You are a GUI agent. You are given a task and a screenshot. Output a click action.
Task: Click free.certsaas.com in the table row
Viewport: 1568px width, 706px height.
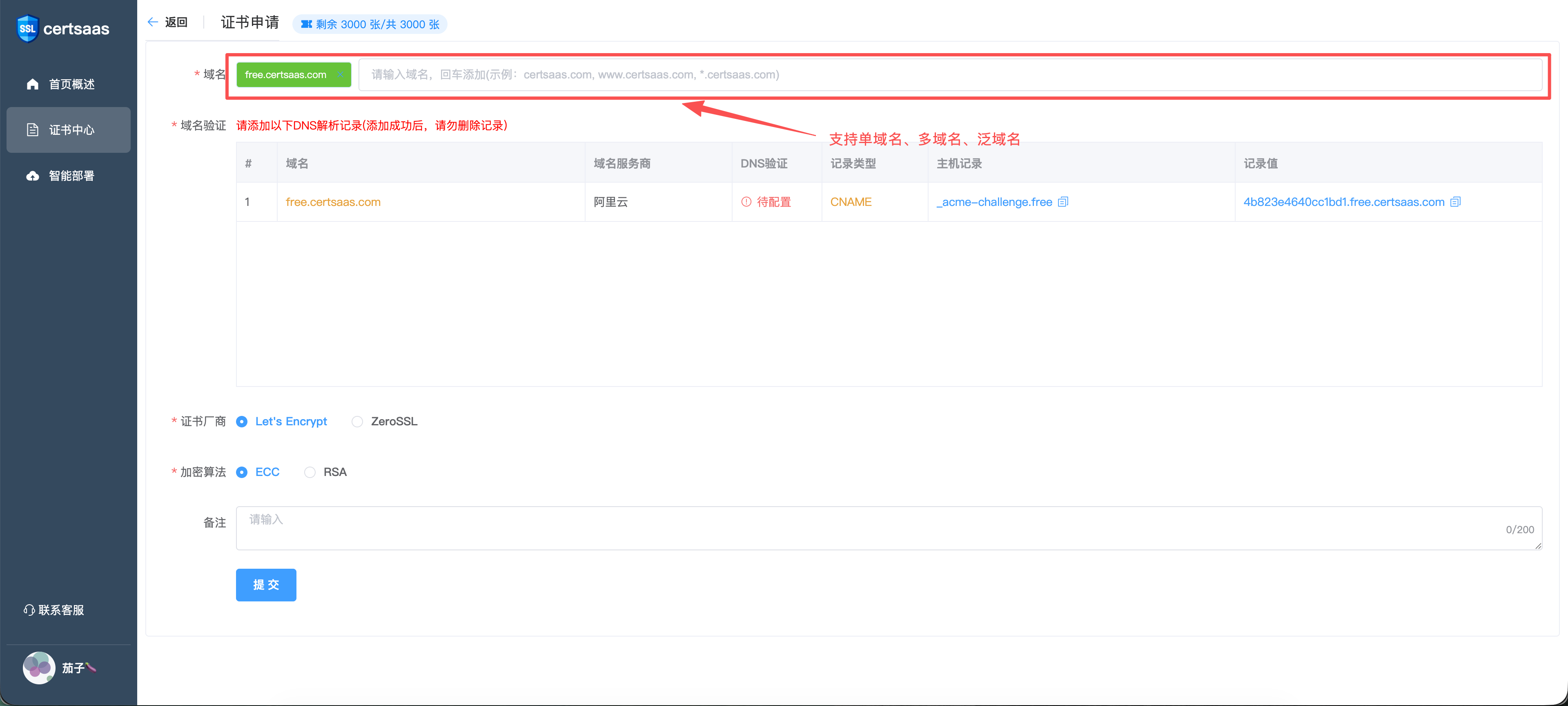pyautogui.click(x=333, y=202)
